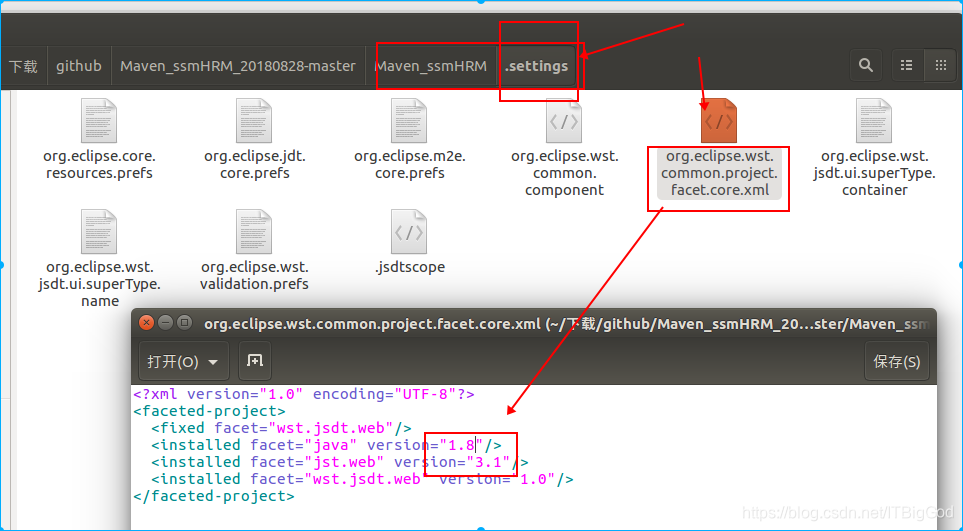The width and height of the screenshot is (963, 531).
Task: Click file name org.eclipse.wst.common.project.facet.core.xml
Action: coord(719,173)
